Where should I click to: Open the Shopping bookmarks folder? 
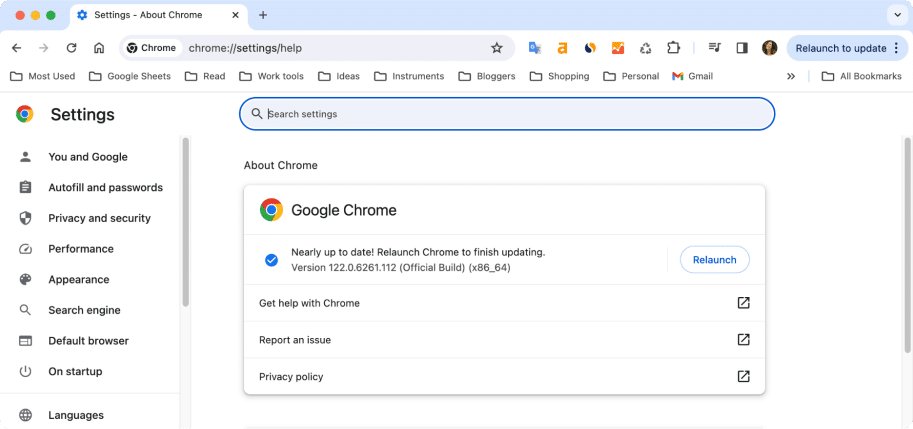click(560, 76)
